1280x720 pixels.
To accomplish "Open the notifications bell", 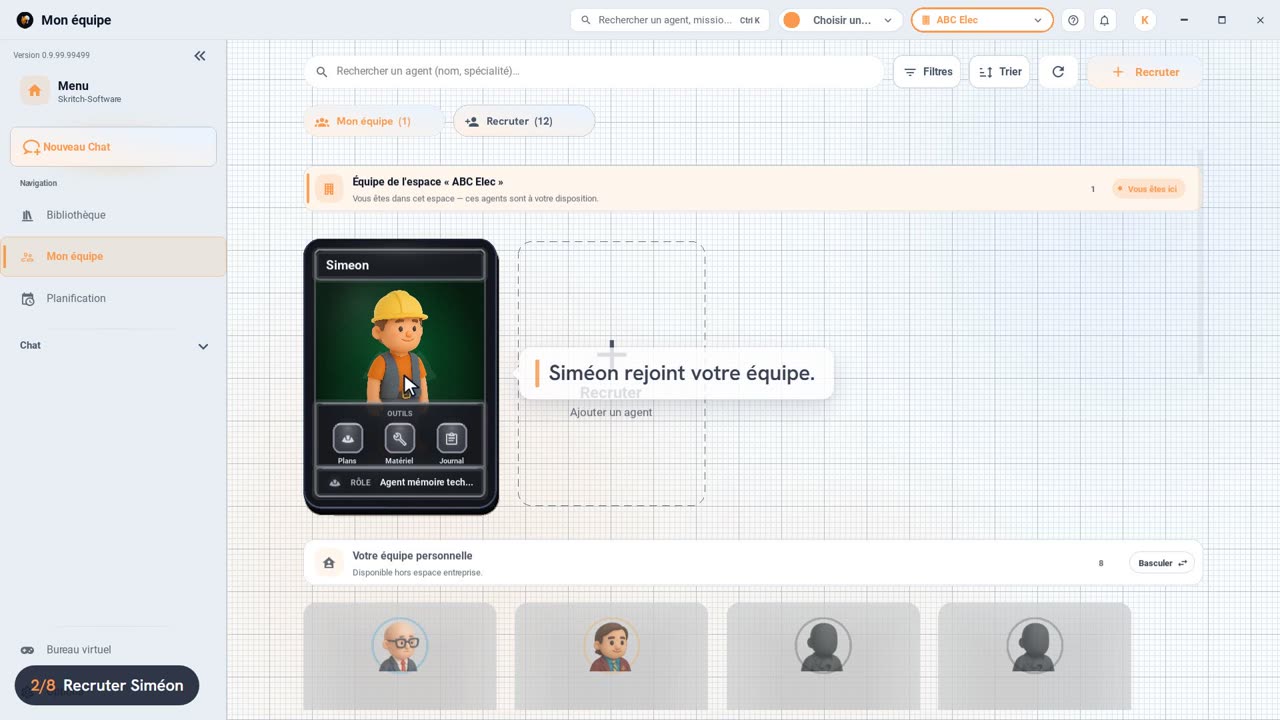I will coord(1104,20).
